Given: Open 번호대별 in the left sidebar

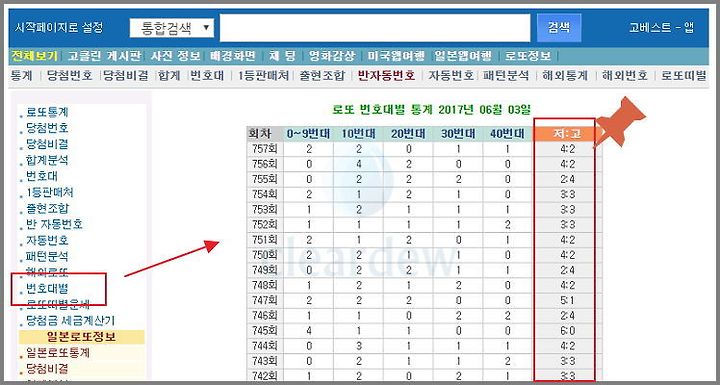Looking at the screenshot, I should (x=47, y=289).
